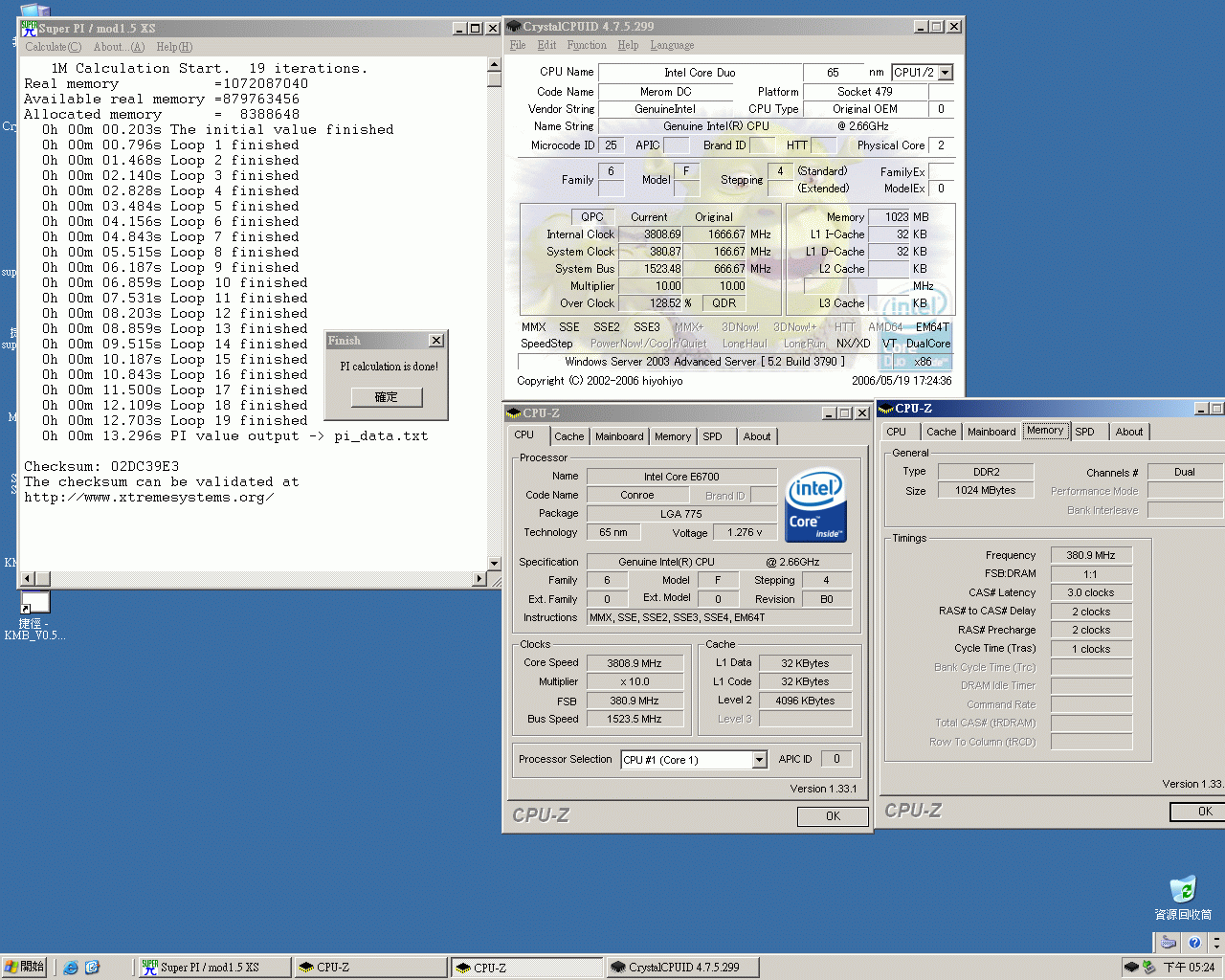Open CrystalCPUID Help menu
Screen dimensions: 1225x980
pyautogui.click(x=628, y=45)
